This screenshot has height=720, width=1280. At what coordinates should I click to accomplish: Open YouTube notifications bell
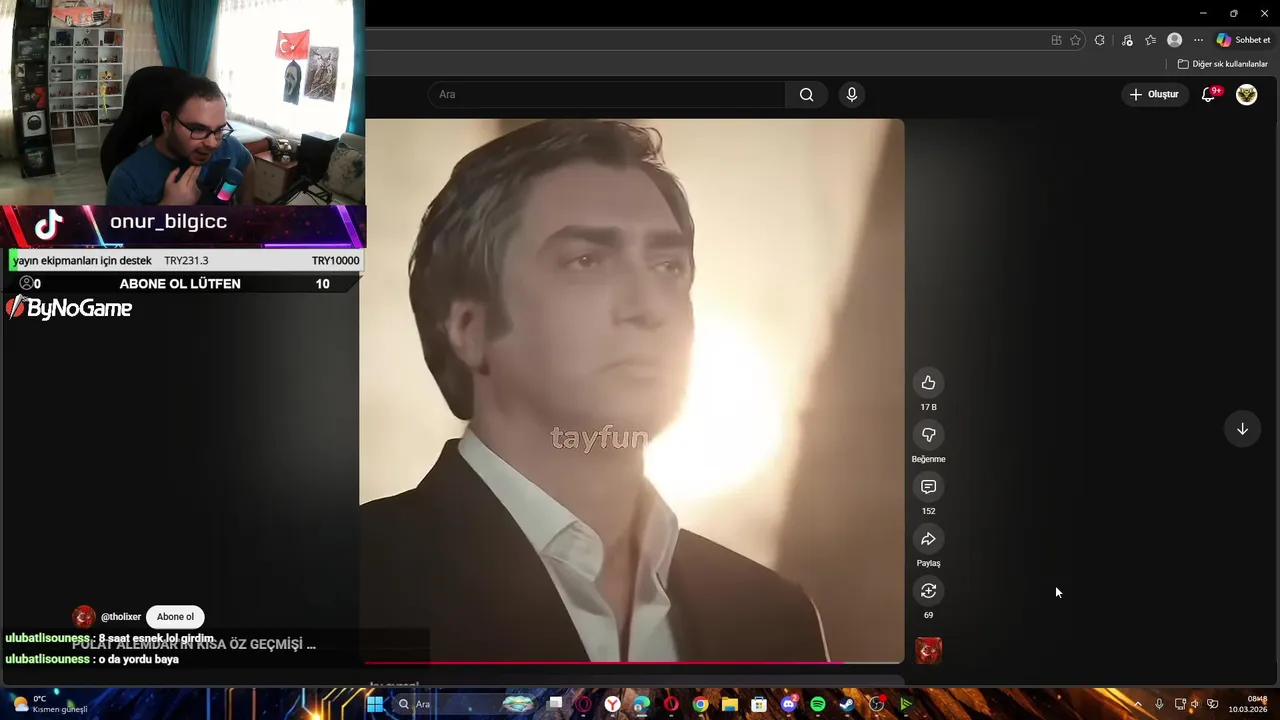[1209, 94]
